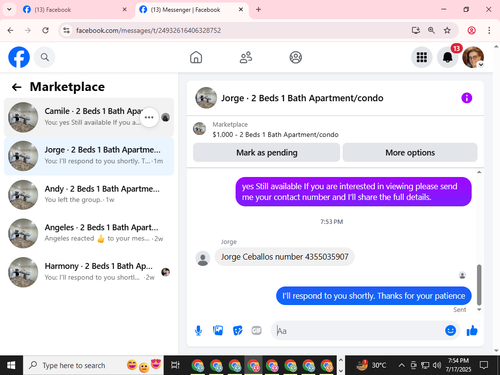Click chat scroll down arrow

click(x=479, y=310)
